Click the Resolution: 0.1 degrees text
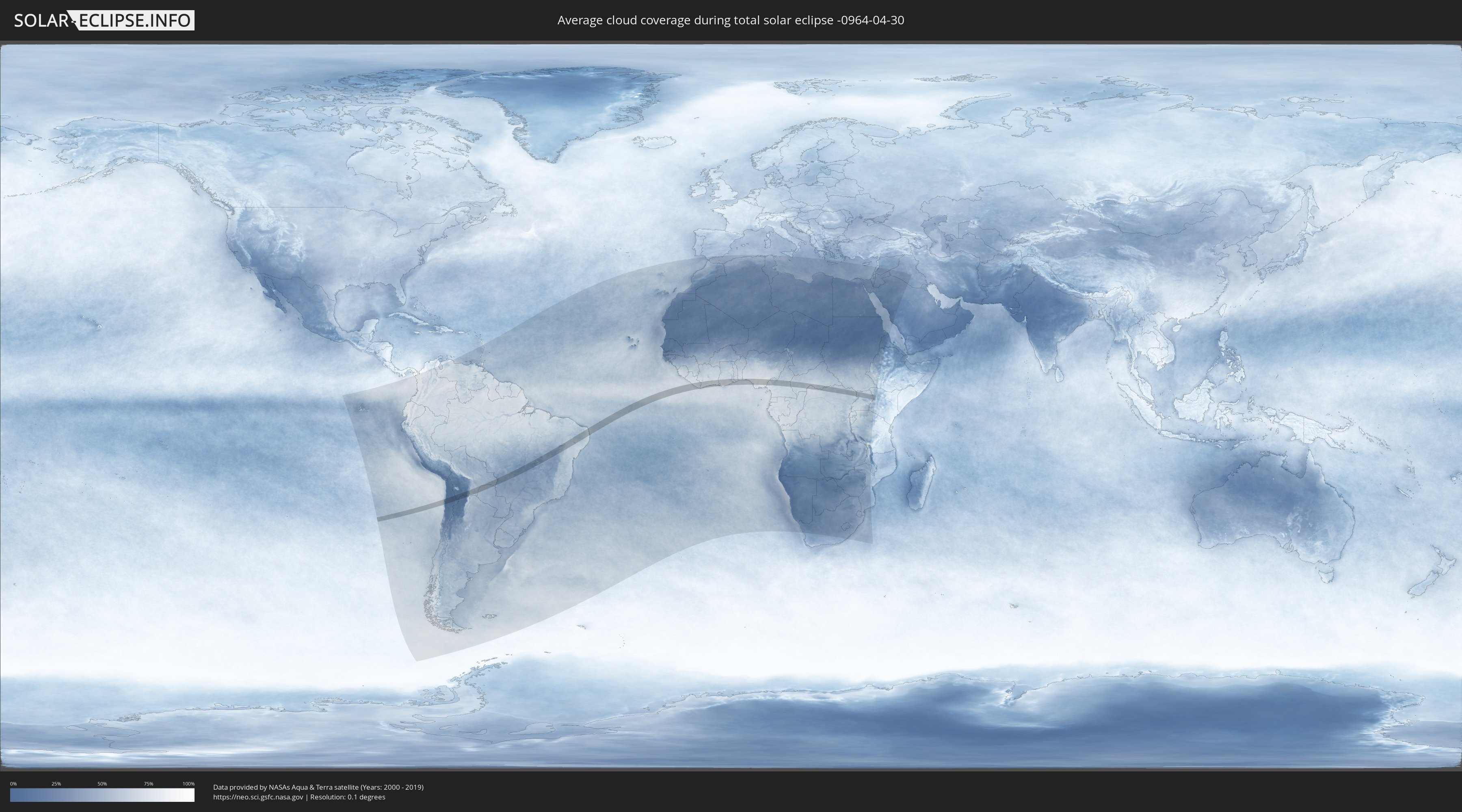Viewport: 1462px width, 812px height. pyautogui.click(x=347, y=797)
